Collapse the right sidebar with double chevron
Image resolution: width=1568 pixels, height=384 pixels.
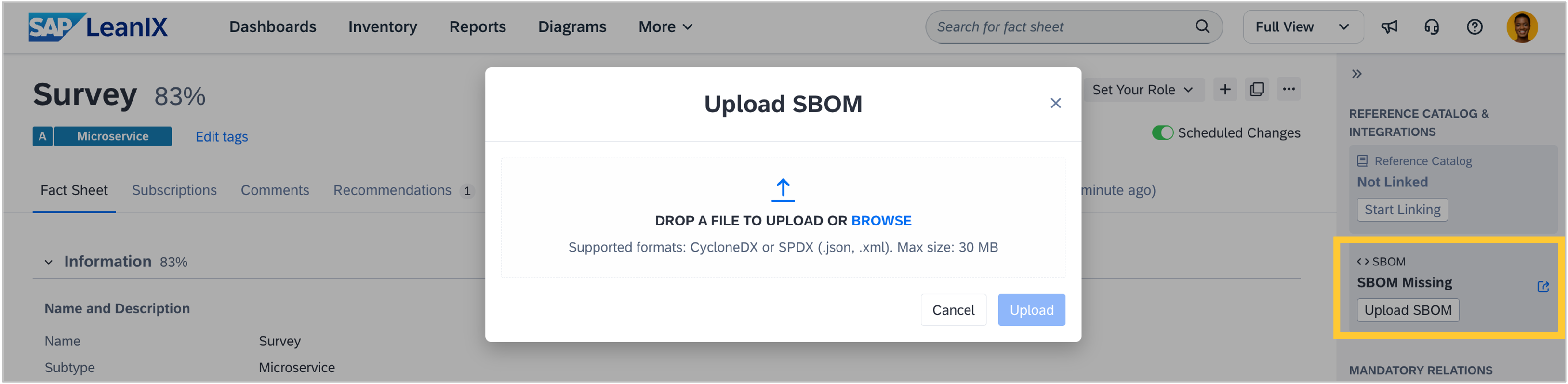(x=1357, y=74)
